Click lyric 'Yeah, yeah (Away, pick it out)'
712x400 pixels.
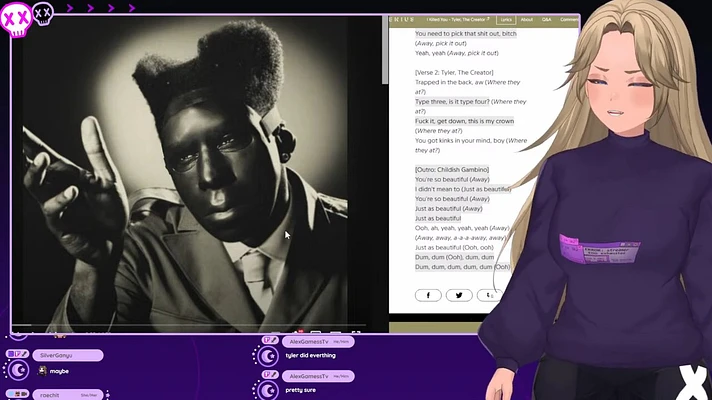[x=456, y=53]
